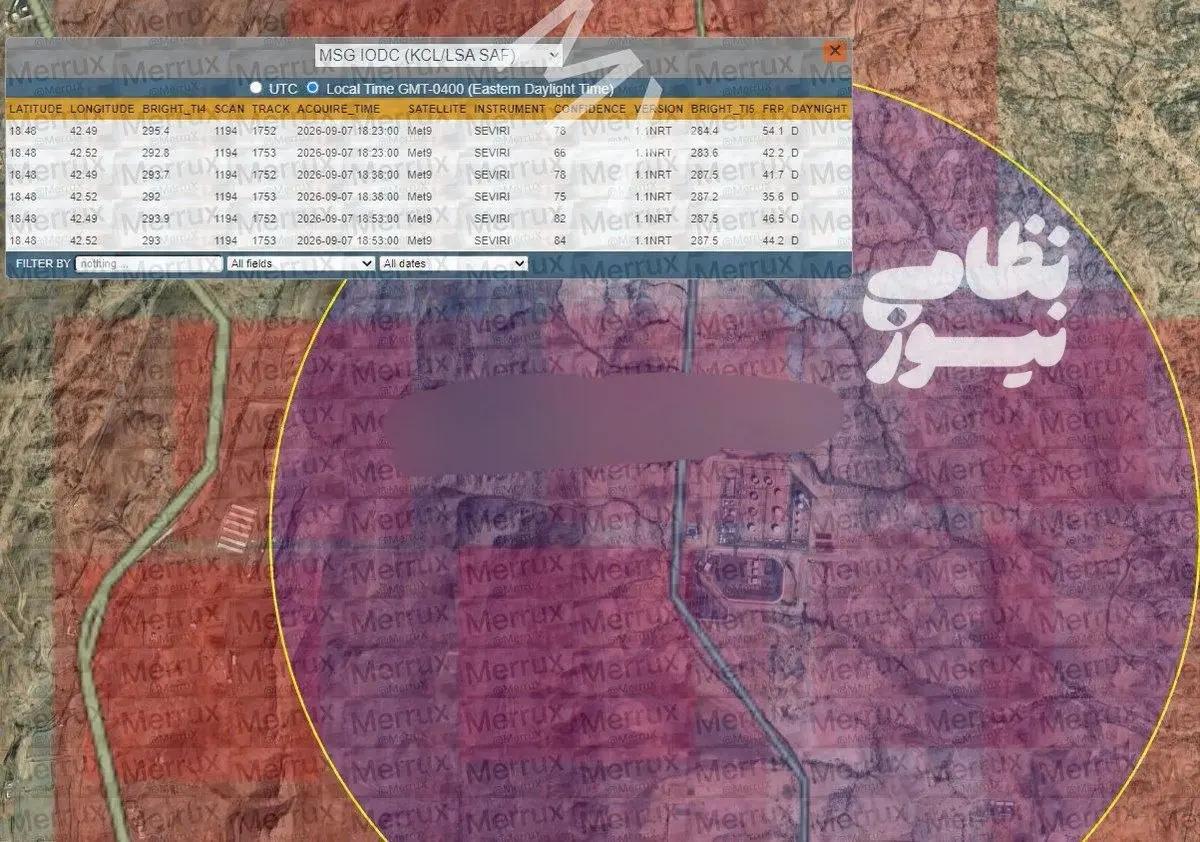Image resolution: width=1200 pixels, height=842 pixels.
Task: Click the Met9 satellite cell in the FRP 42.2 row
Action: pyautogui.click(x=420, y=153)
